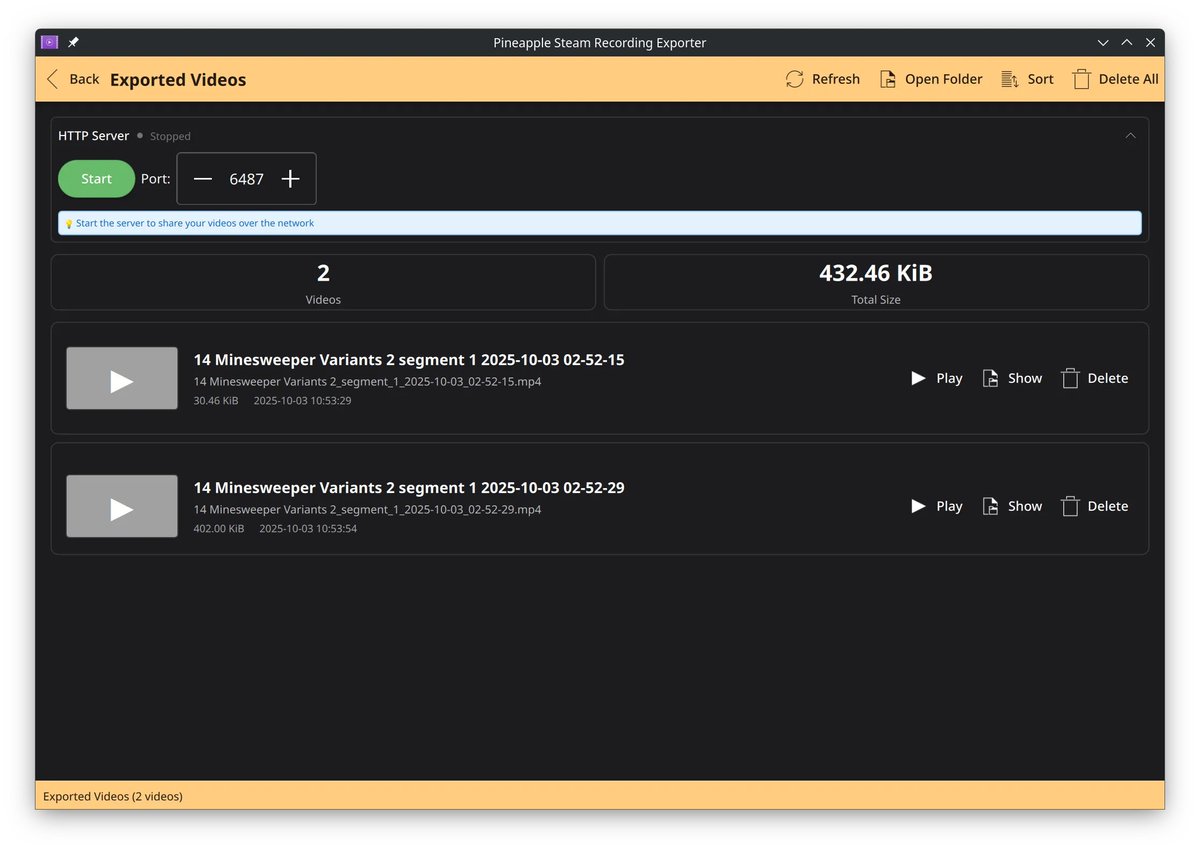Click the HTTP Server heading

[94, 136]
